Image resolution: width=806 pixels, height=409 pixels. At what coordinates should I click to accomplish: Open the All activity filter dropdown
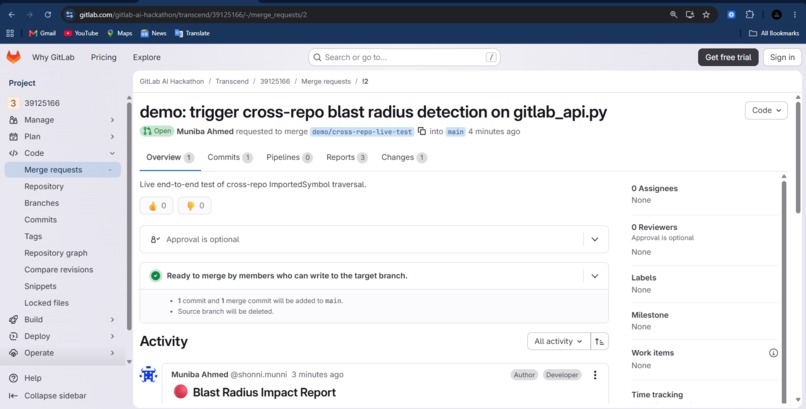[x=558, y=341]
